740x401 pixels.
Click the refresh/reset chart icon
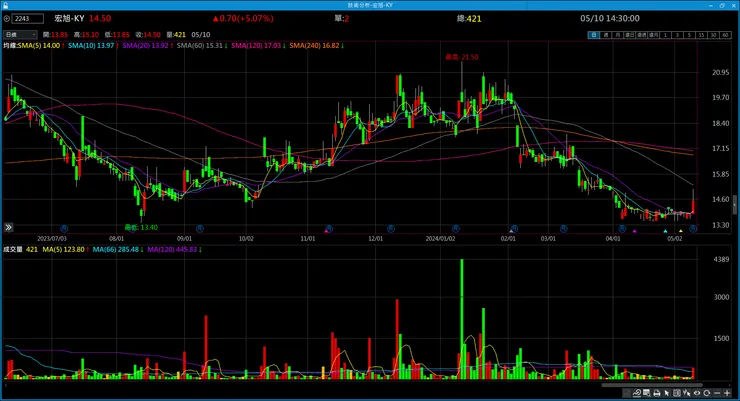click(x=706, y=393)
